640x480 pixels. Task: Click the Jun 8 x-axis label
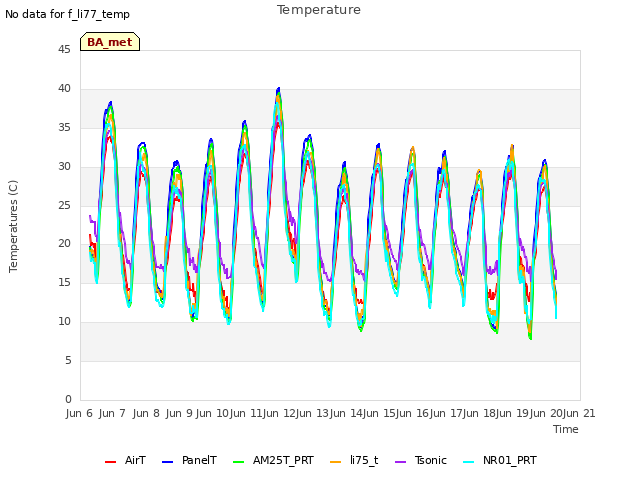(146, 413)
